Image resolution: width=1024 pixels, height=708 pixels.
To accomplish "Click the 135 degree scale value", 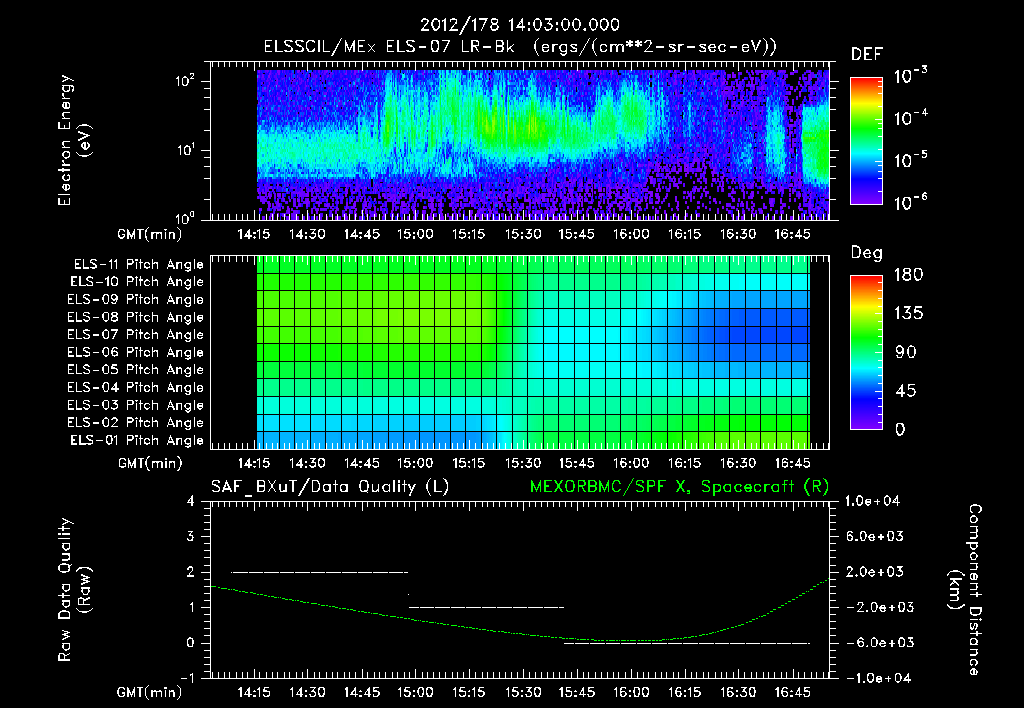I will (x=908, y=313).
